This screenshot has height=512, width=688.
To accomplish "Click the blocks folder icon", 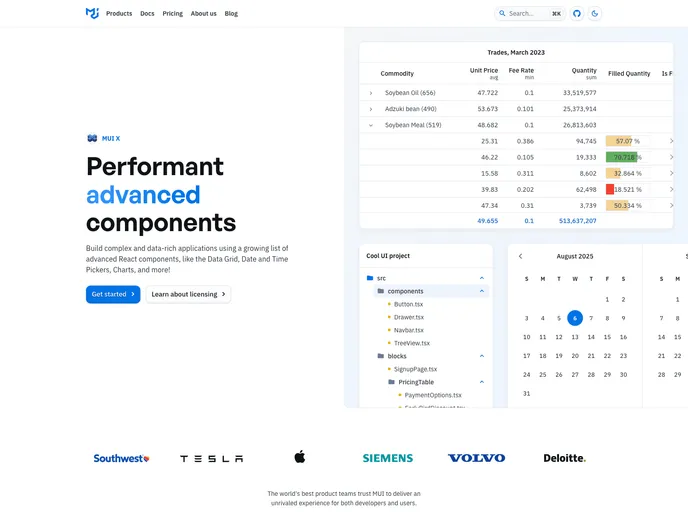I will (x=381, y=356).
